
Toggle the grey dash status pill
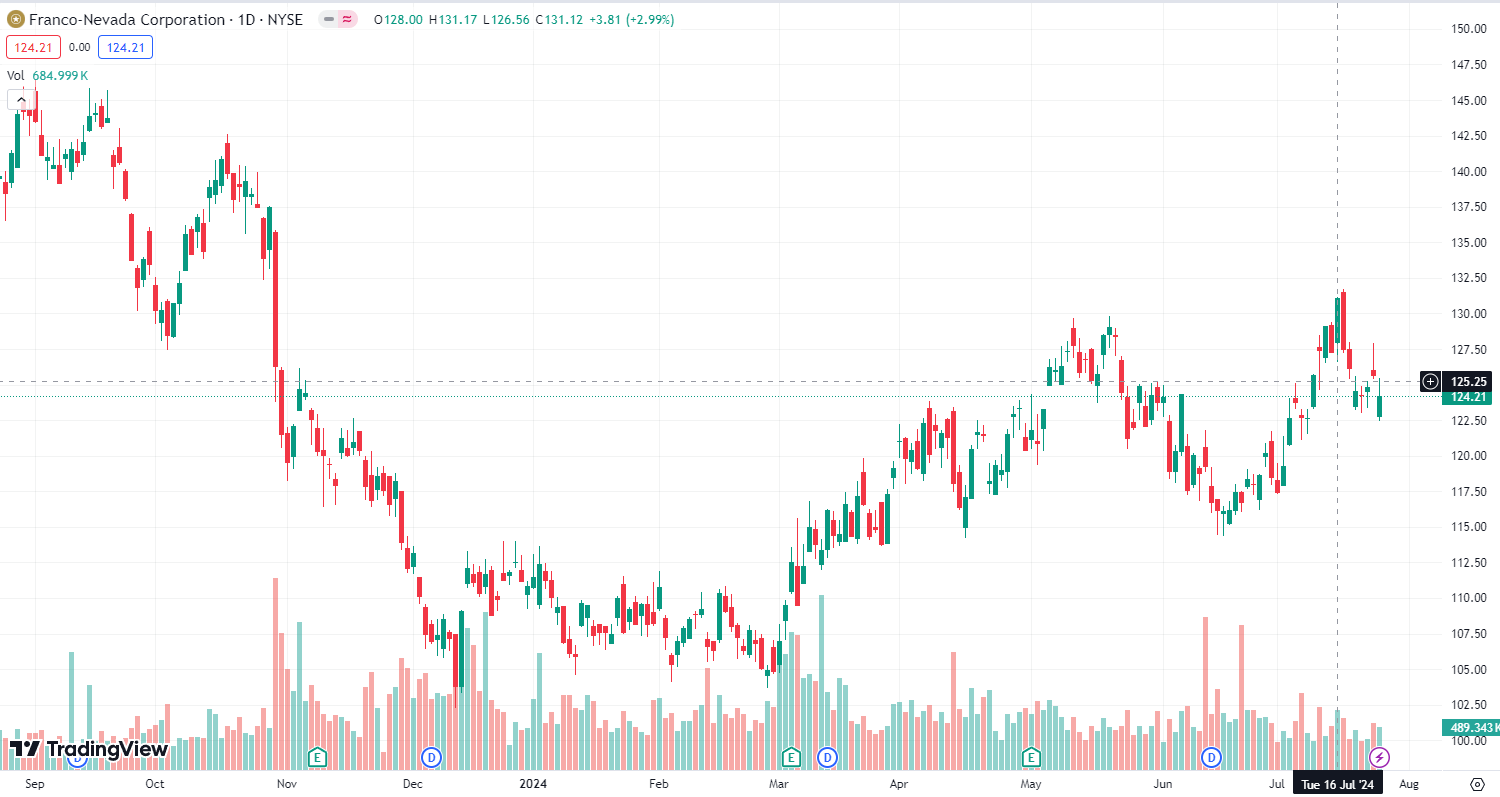[329, 19]
